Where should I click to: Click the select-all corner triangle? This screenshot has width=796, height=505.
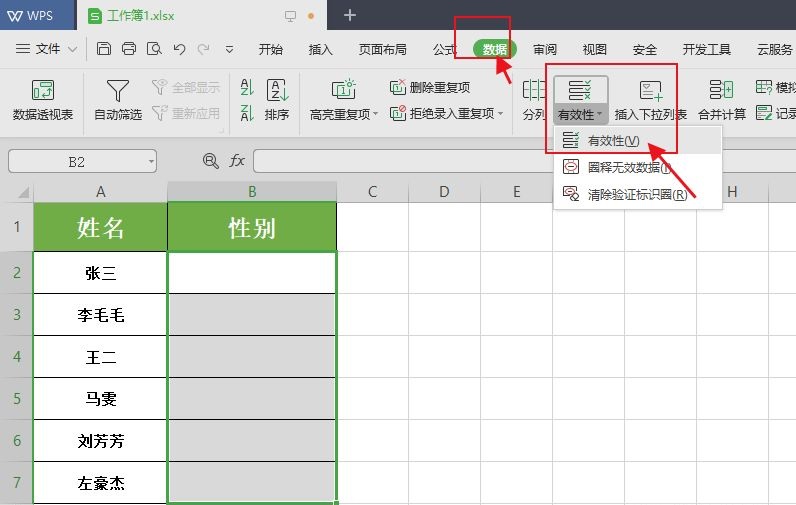click(x=23, y=192)
